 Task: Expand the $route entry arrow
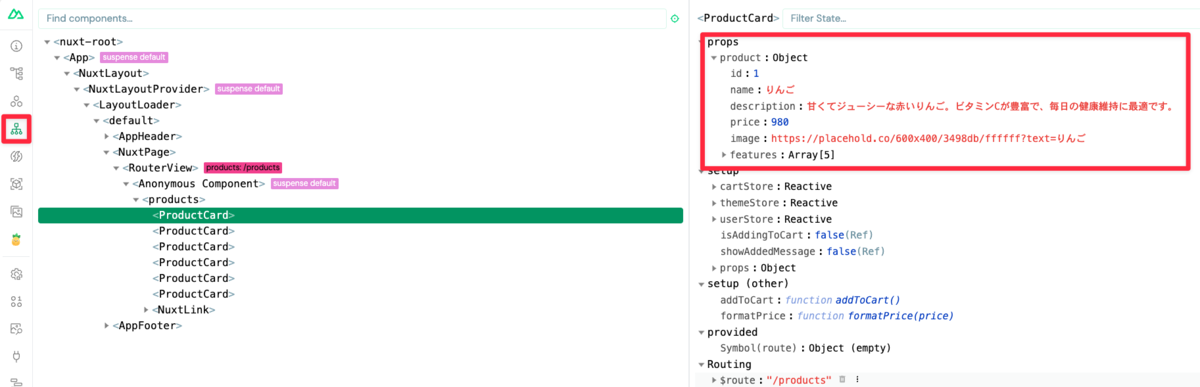[714, 381]
